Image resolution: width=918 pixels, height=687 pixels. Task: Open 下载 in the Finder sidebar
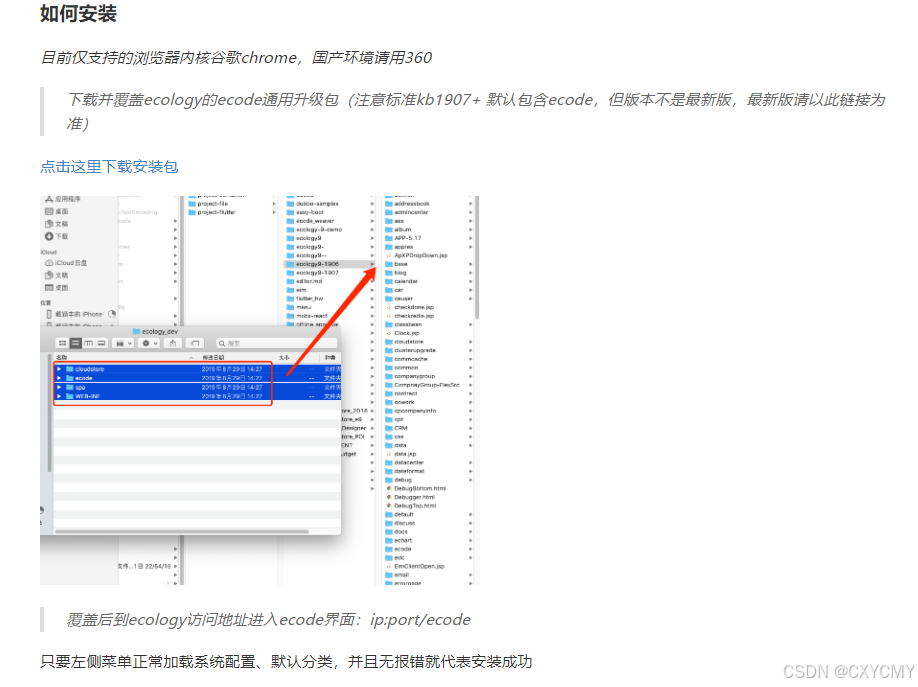tap(63, 236)
